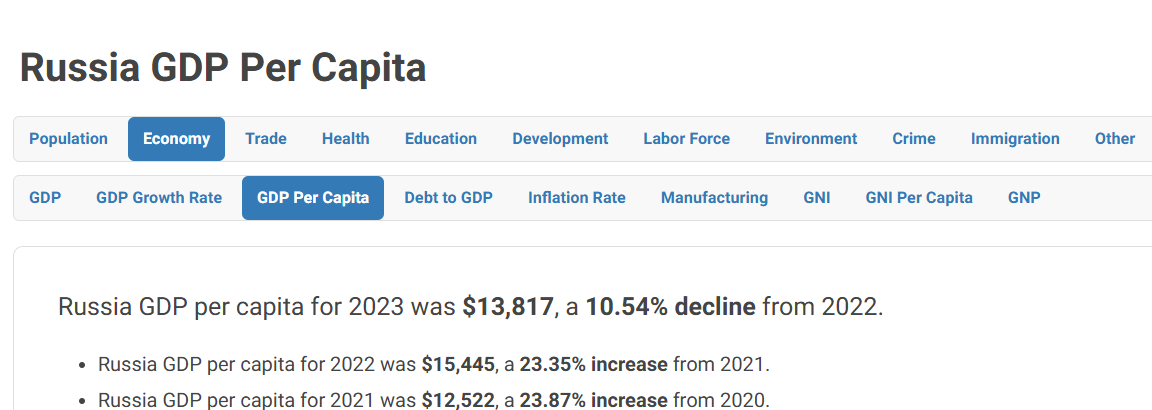Go to Inflation Rate data
The height and width of the screenshot is (410, 1152).
(576, 198)
